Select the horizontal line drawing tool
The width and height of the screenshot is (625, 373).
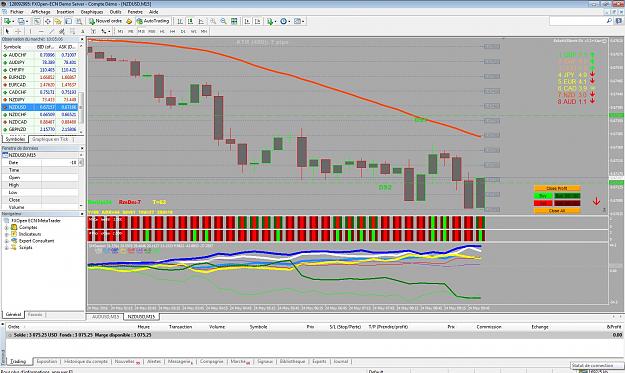tap(41, 31)
